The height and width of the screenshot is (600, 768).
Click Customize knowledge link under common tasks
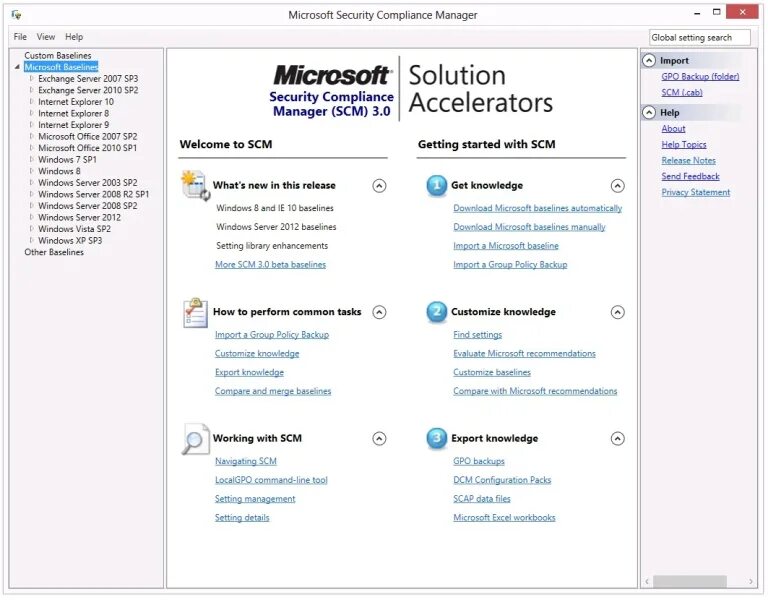pos(257,354)
